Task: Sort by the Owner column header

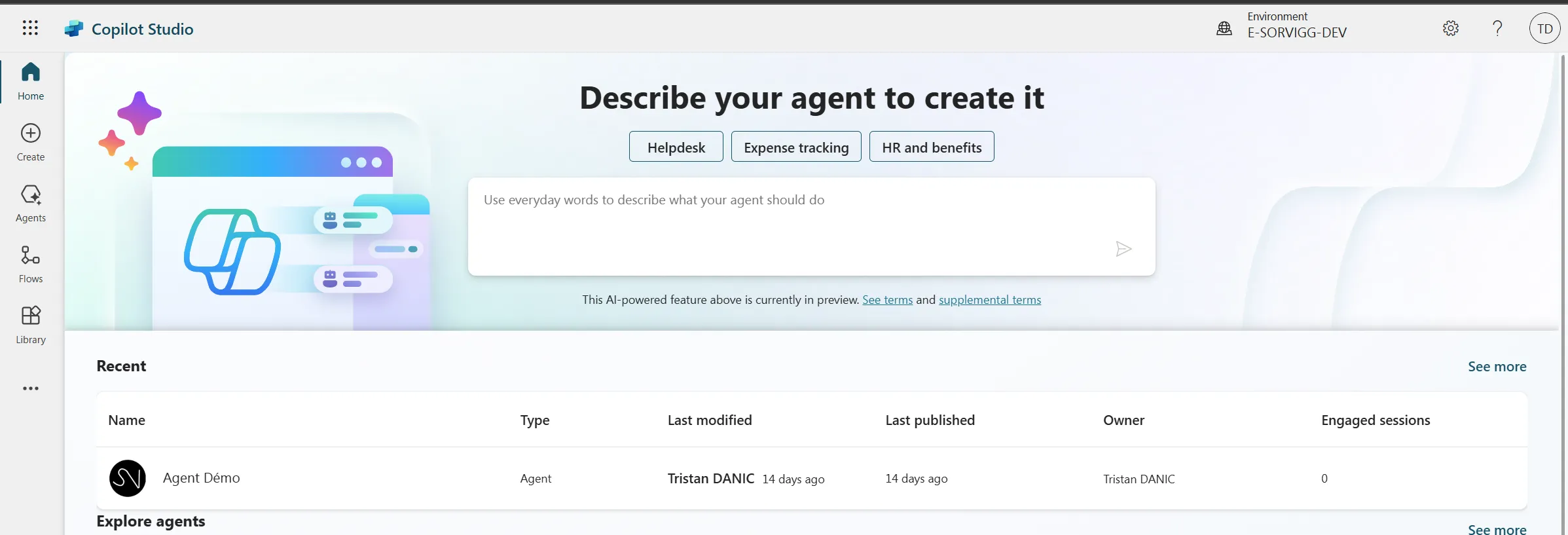Action: pyautogui.click(x=1123, y=420)
